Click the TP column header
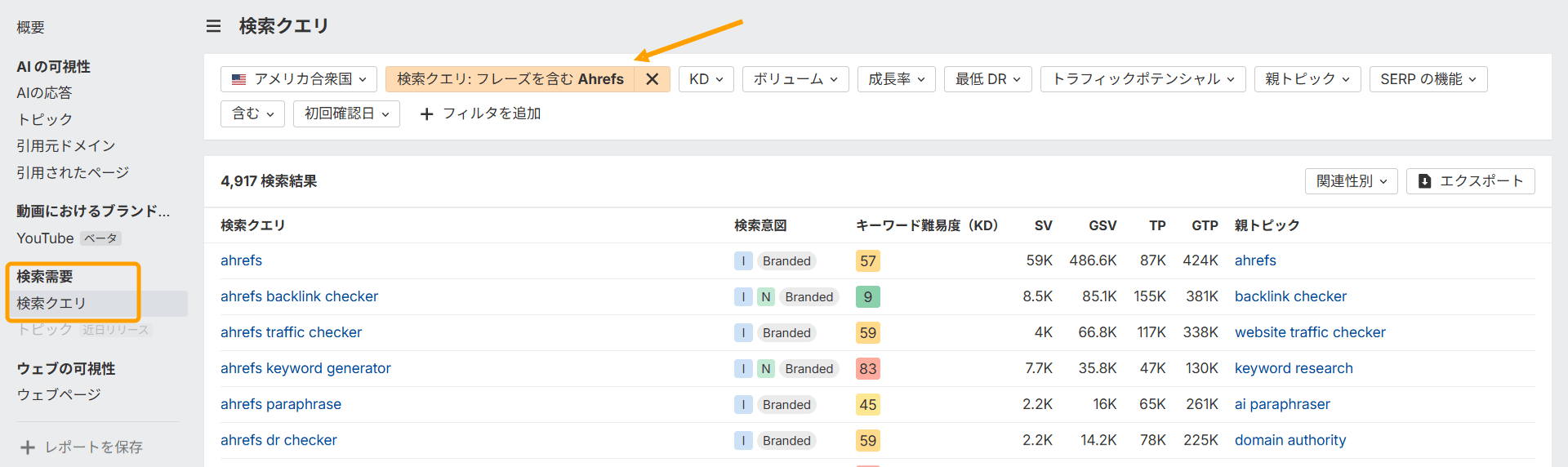This screenshot has height=467, width=1568. point(1157,225)
